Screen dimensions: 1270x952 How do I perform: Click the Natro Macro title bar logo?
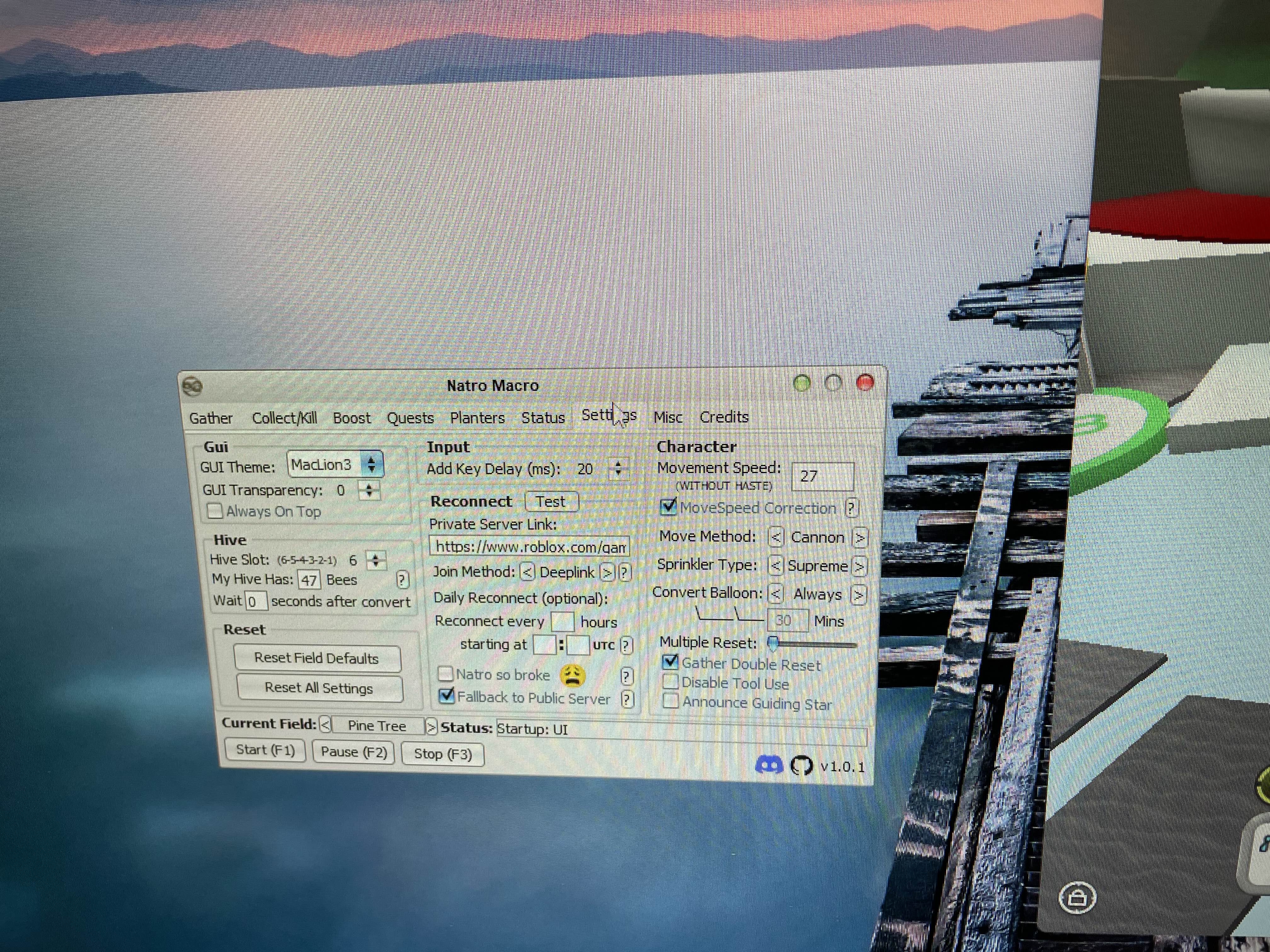click(x=192, y=386)
